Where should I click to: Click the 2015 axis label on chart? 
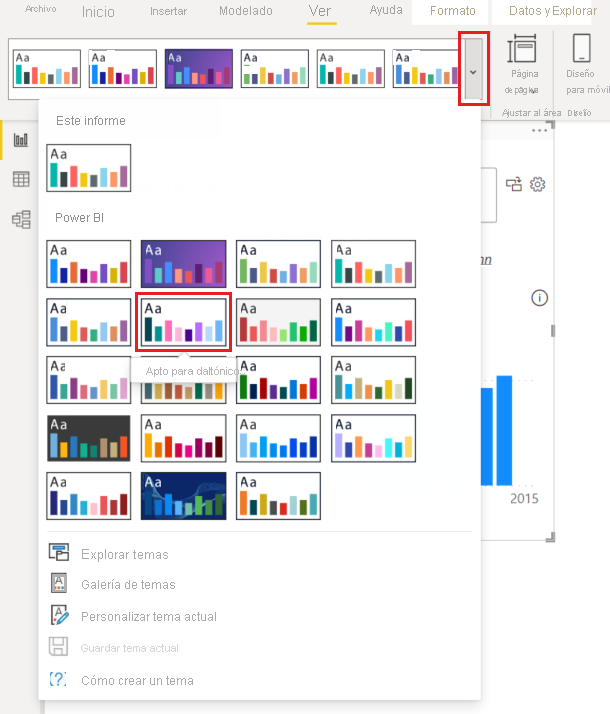click(524, 499)
